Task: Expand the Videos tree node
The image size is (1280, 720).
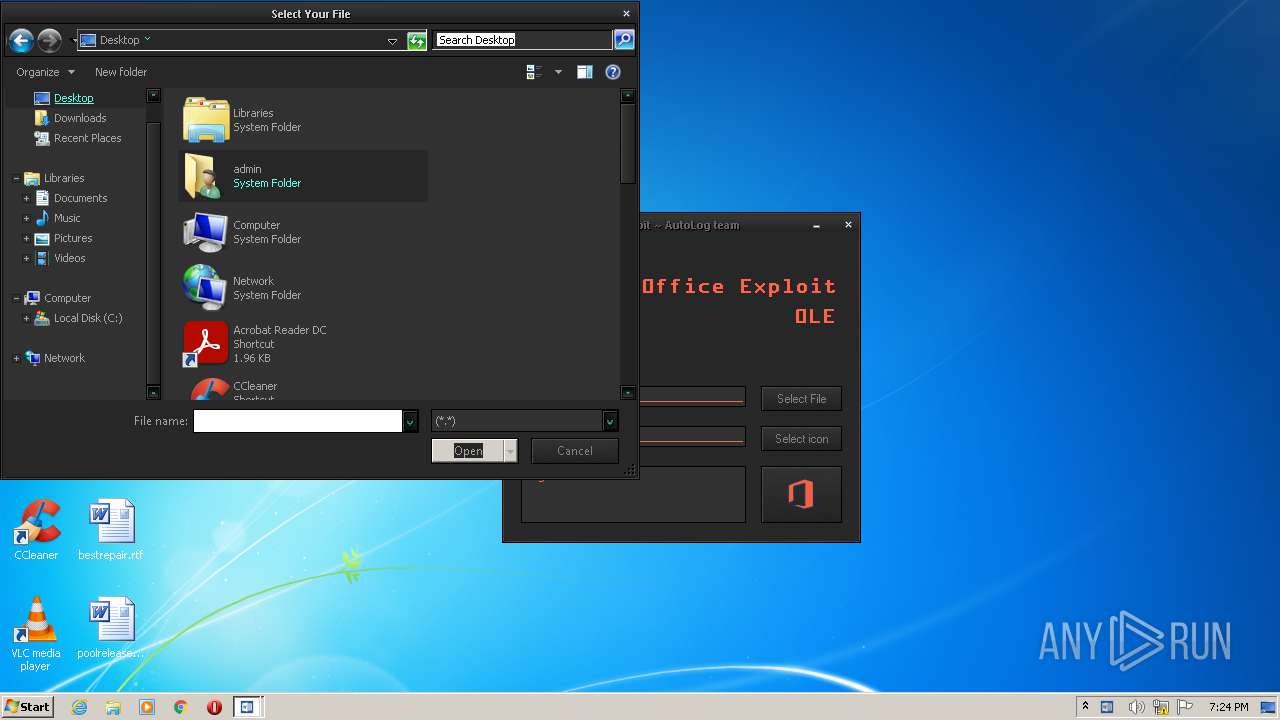Action: pos(27,258)
